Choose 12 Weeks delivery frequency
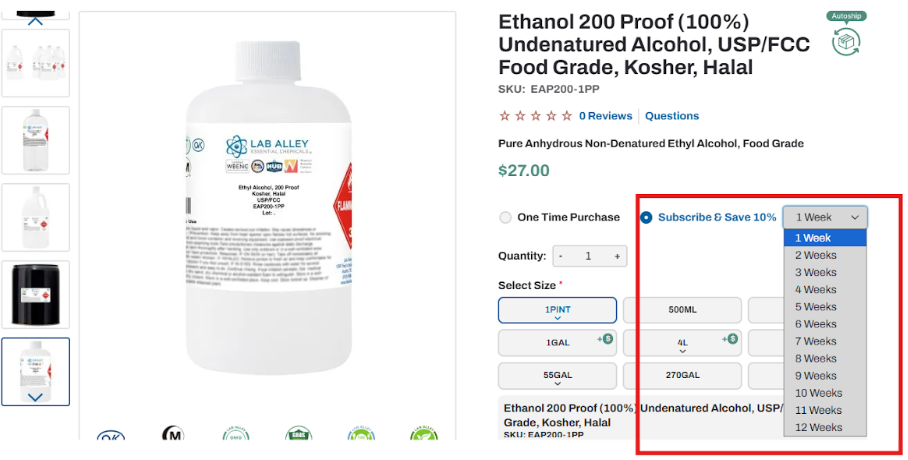 pyautogui.click(x=819, y=427)
